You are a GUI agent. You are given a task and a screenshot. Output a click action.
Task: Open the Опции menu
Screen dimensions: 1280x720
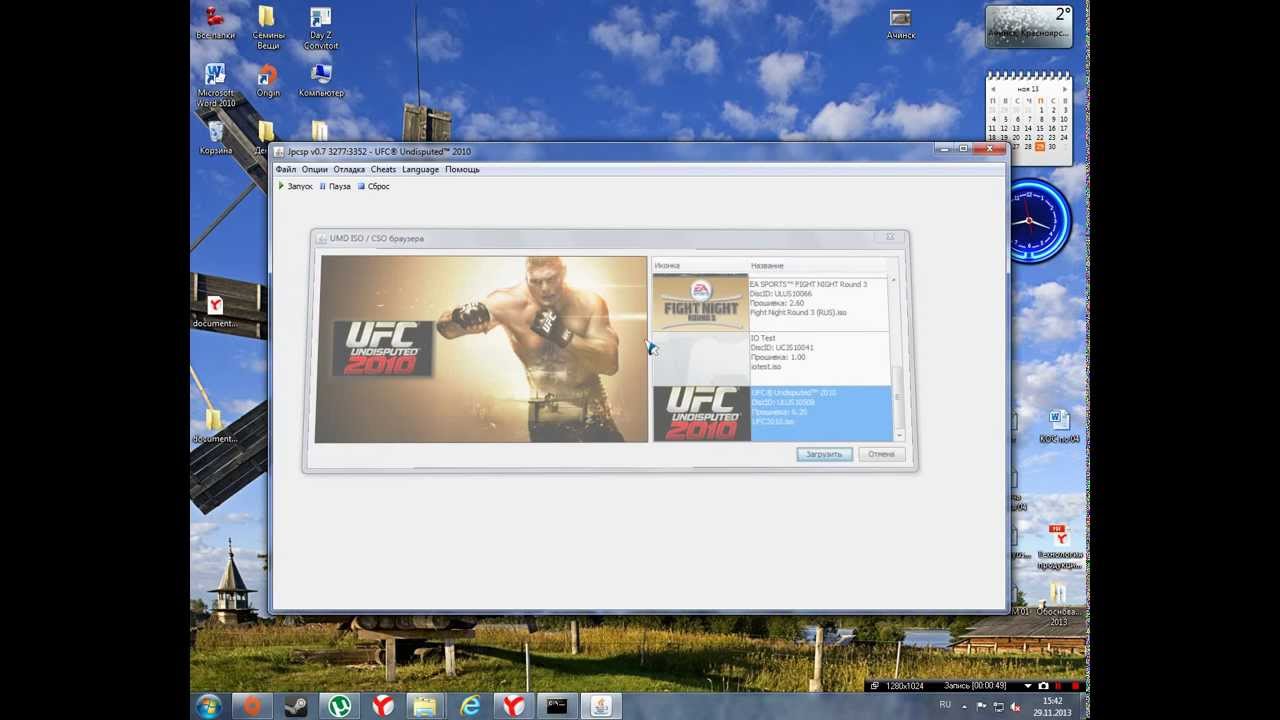(315, 169)
